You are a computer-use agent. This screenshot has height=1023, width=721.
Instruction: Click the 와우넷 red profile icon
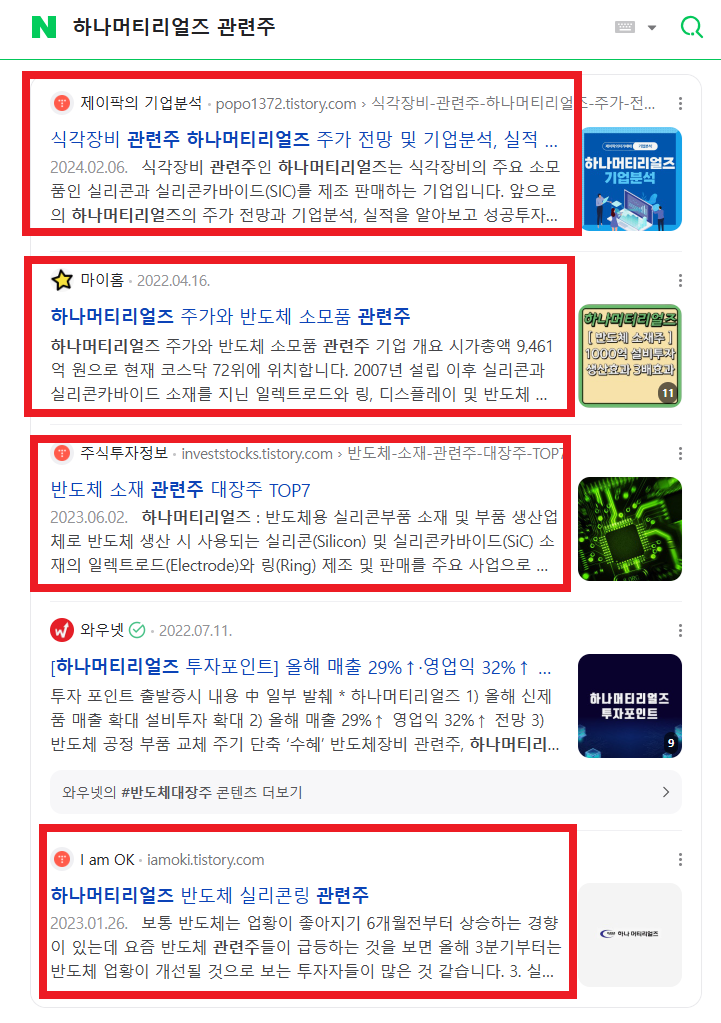(x=62, y=630)
